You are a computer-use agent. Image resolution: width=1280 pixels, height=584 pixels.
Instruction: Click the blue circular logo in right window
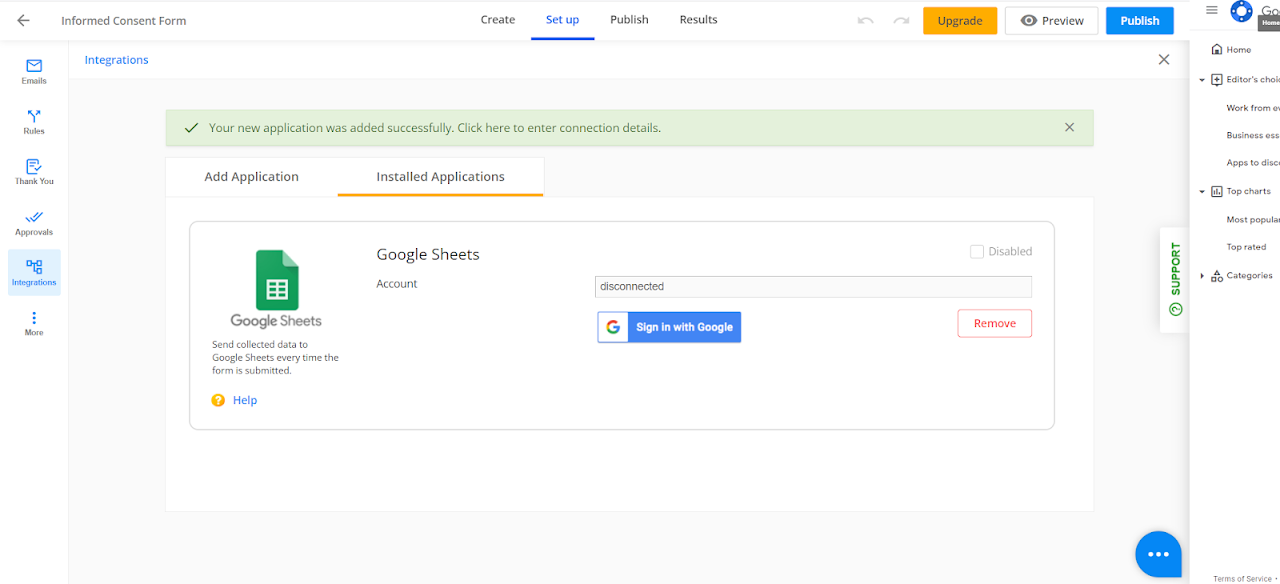(x=1241, y=11)
